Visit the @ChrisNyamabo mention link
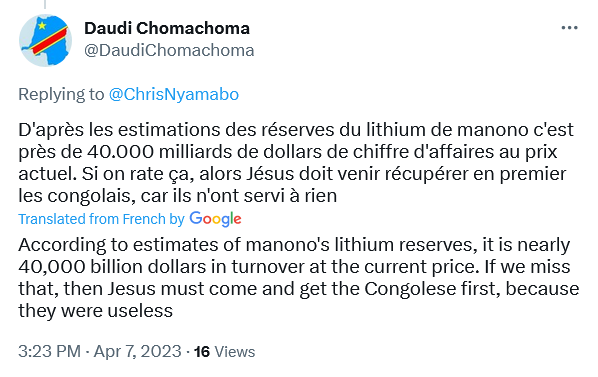The width and height of the screenshot is (598, 377). tap(174, 95)
